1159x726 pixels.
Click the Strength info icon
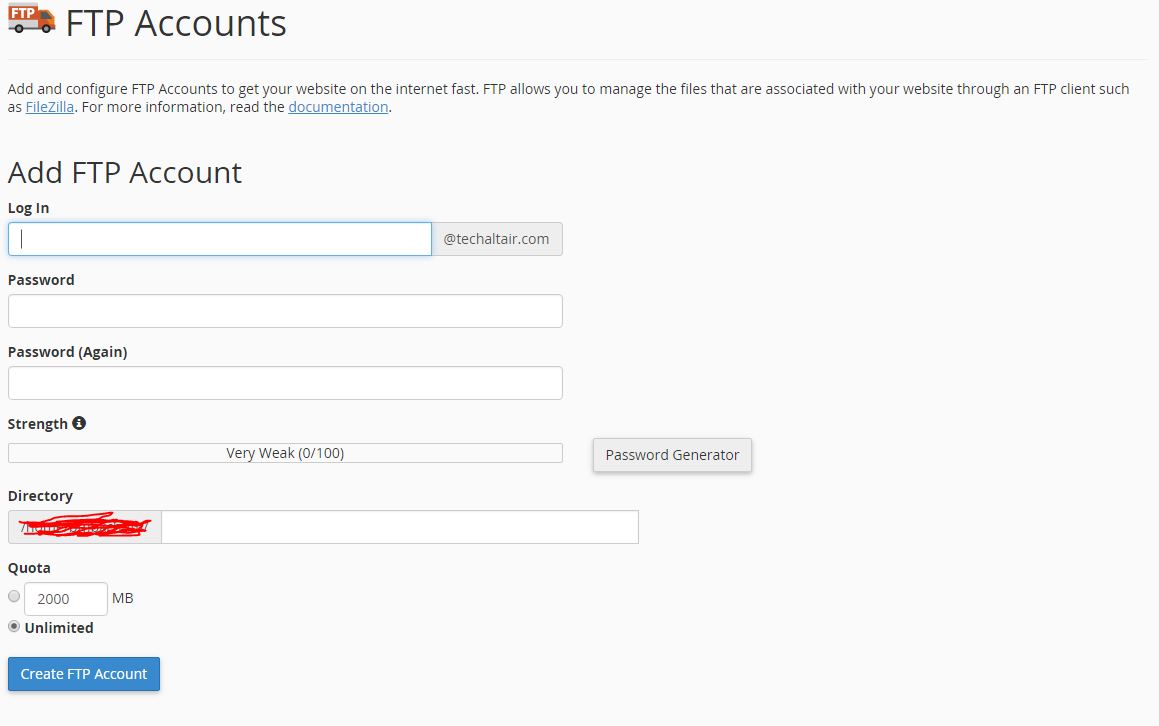point(79,423)
